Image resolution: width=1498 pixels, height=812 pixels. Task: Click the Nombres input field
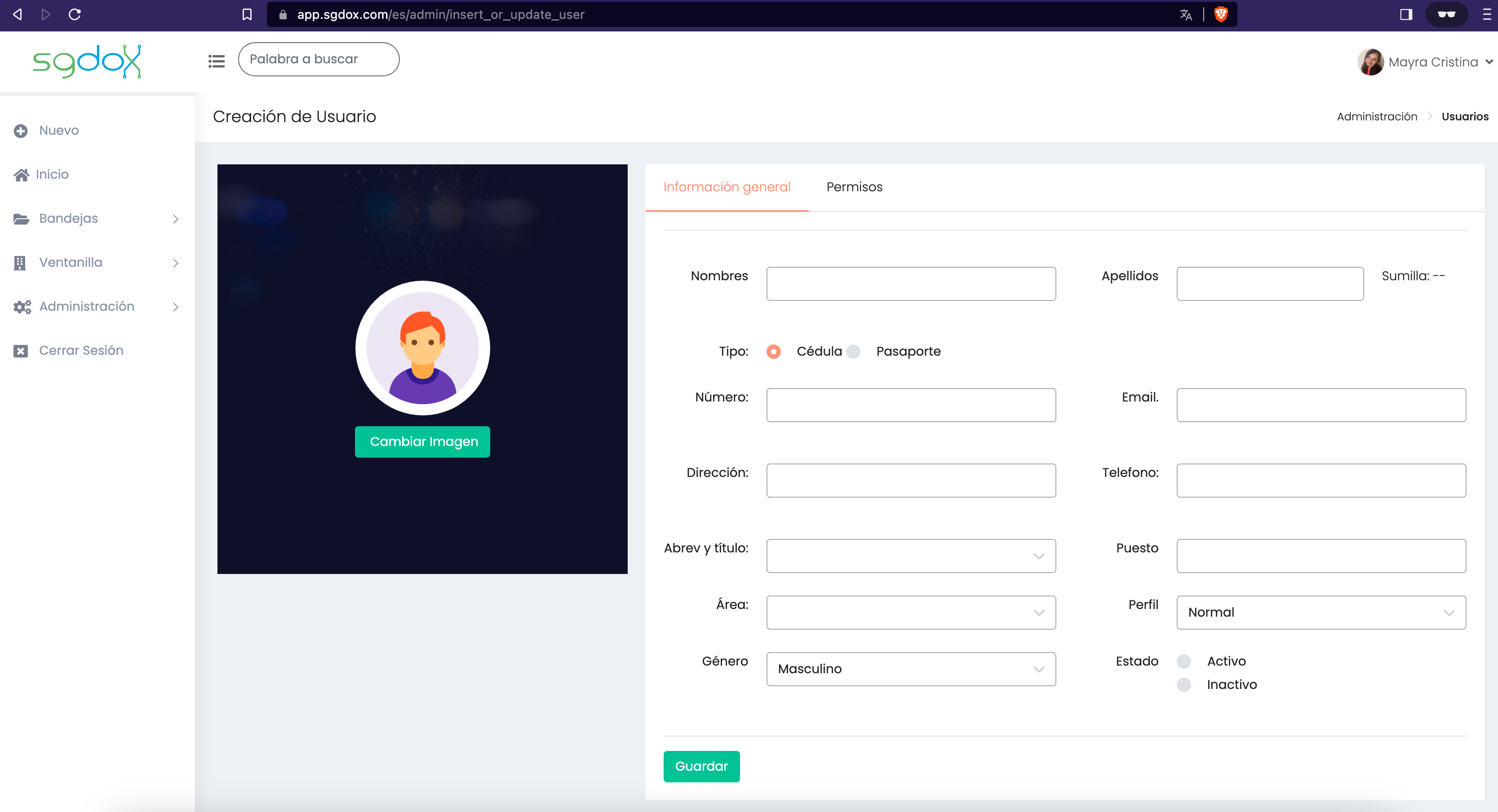(x=911, y=284)
